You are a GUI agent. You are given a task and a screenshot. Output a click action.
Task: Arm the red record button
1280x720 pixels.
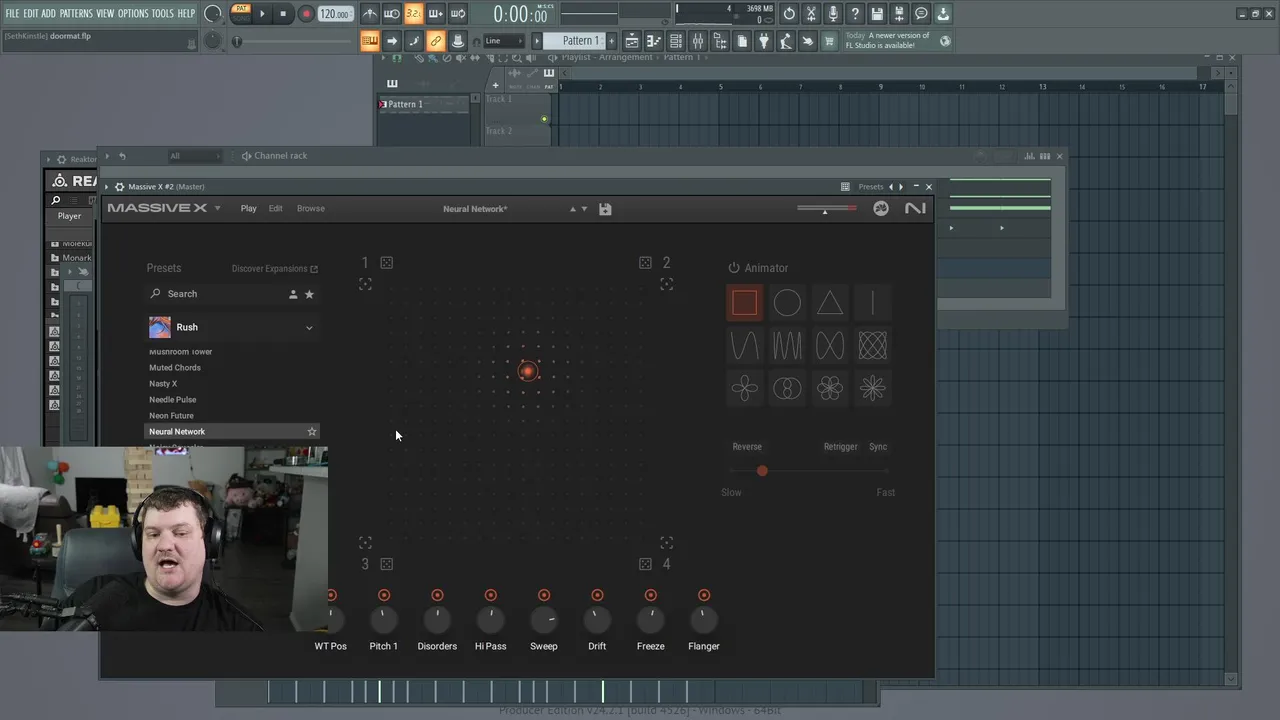point(306,14)
